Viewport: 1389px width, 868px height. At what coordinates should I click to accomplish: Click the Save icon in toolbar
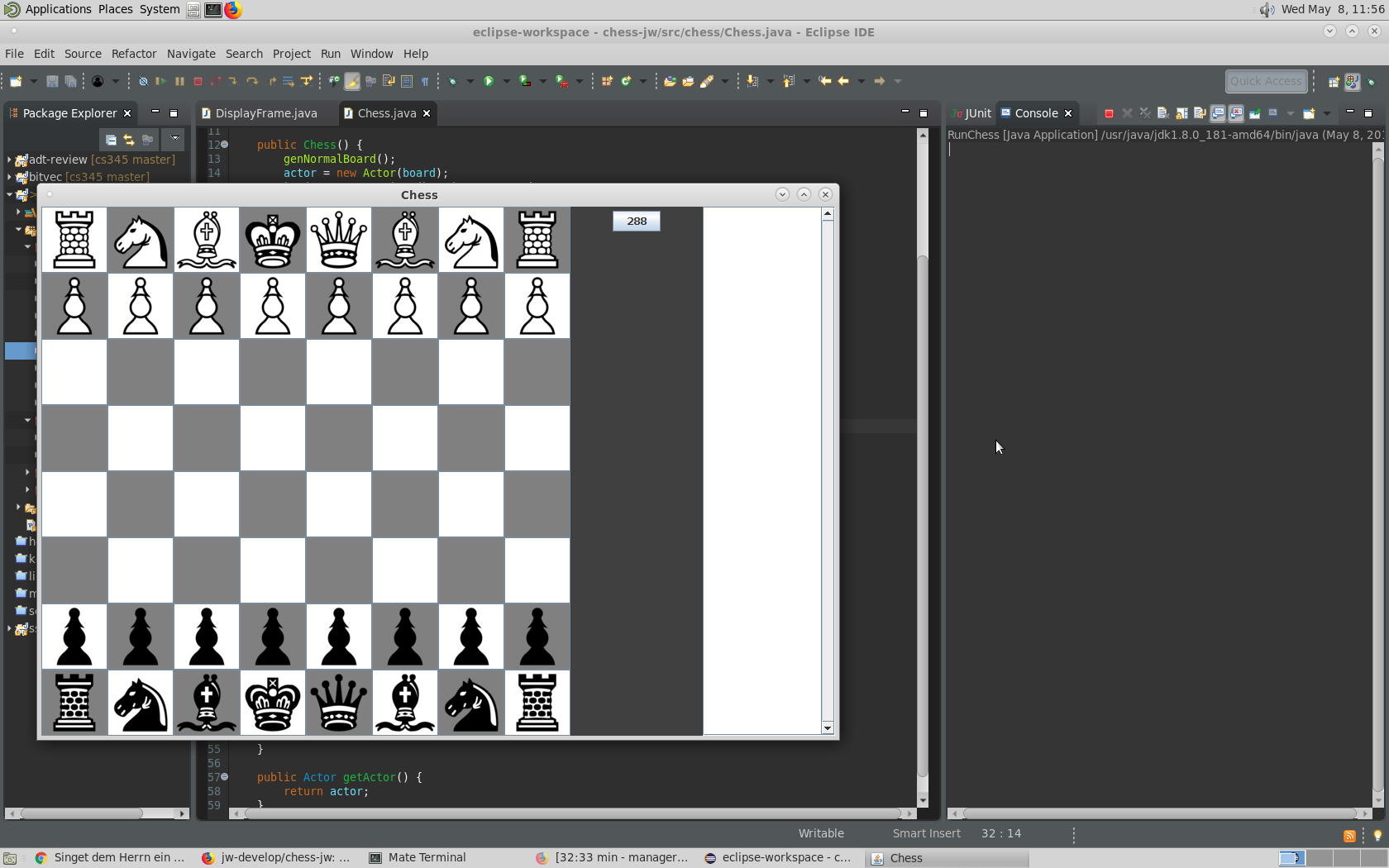(x=52, y=81)
